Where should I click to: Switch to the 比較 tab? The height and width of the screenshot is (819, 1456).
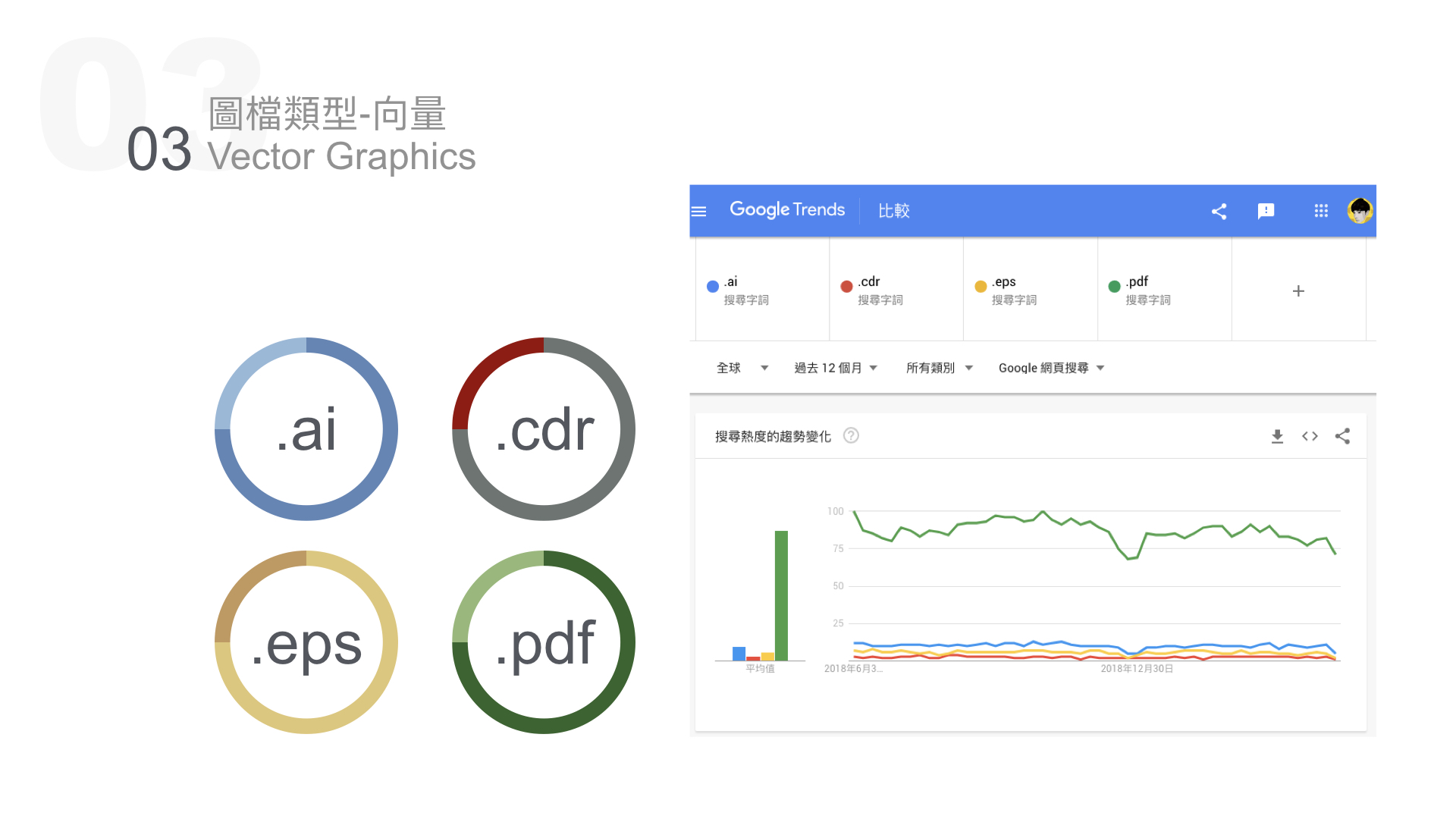pos(893,211)
